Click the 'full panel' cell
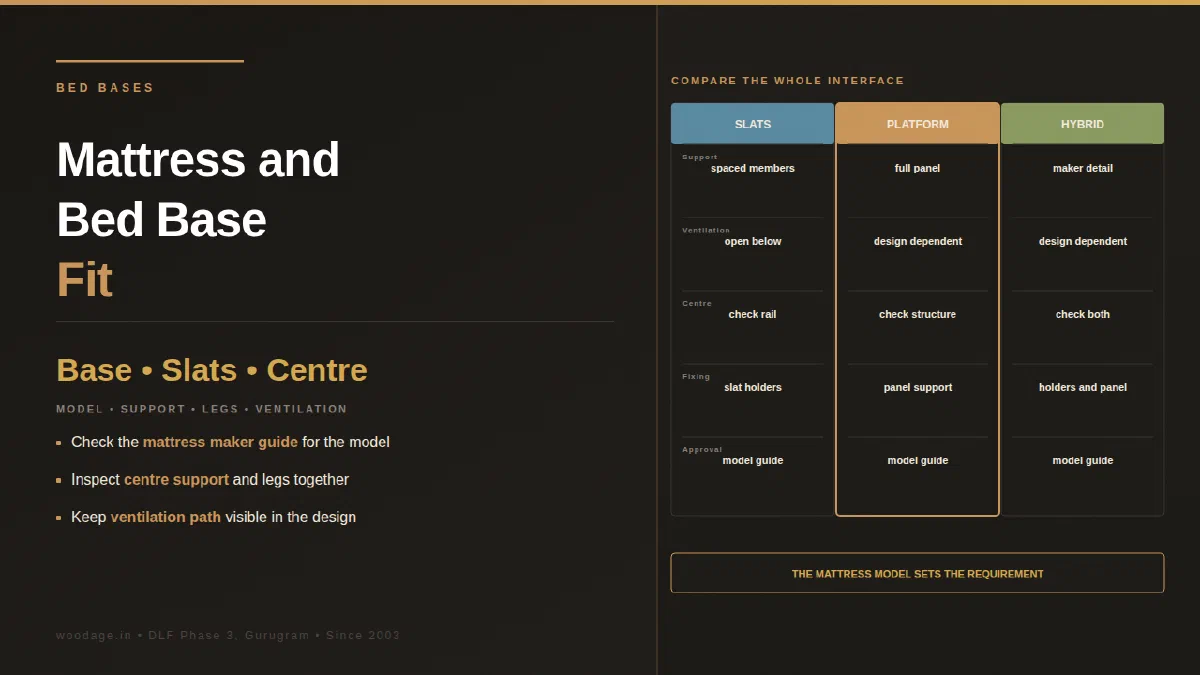The image size is (1200, 675). 917,168
